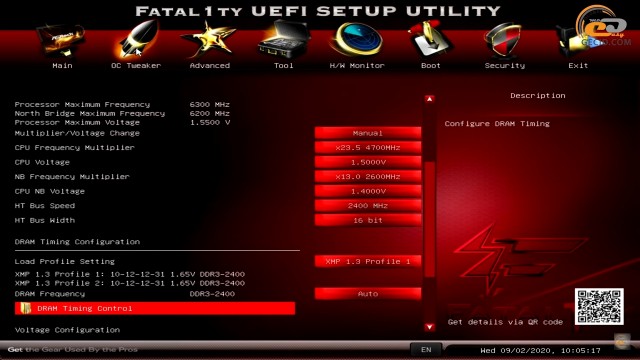The image size is (640, 360).
Task: Open the Security shield icon
Action: [504, 40]
